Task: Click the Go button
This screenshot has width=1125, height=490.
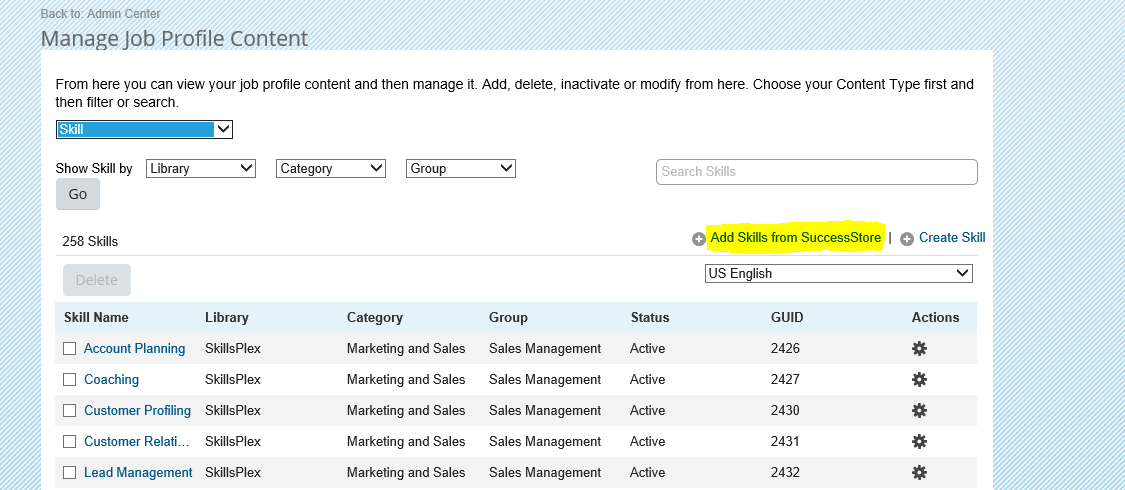Action: [x=77, y=194]
